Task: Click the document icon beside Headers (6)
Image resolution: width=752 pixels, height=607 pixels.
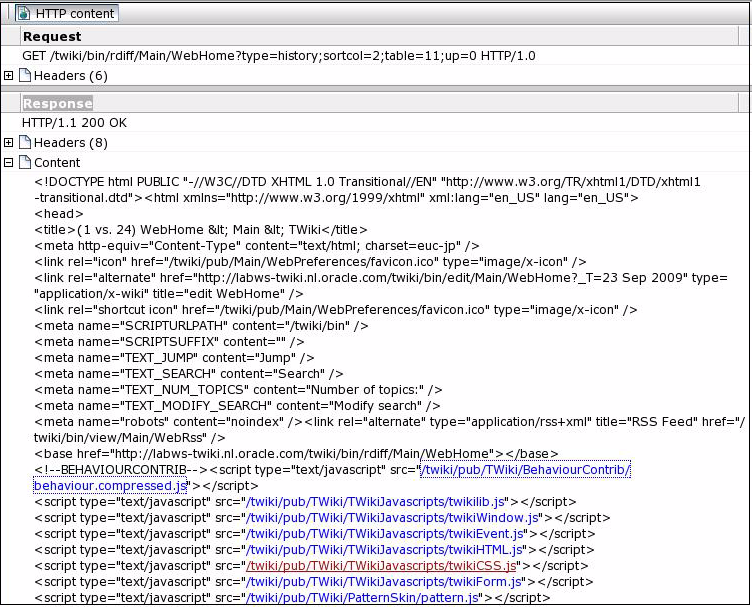Action: coord(24,75)
